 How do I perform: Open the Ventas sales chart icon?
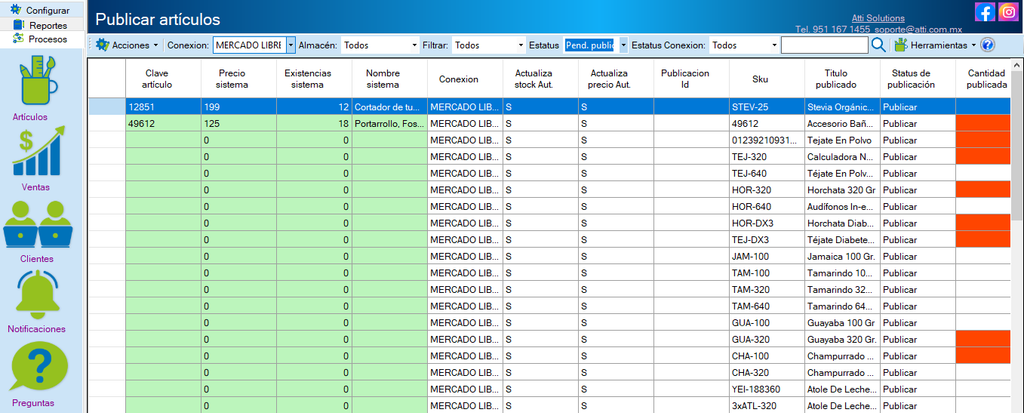tap(39, 150)
